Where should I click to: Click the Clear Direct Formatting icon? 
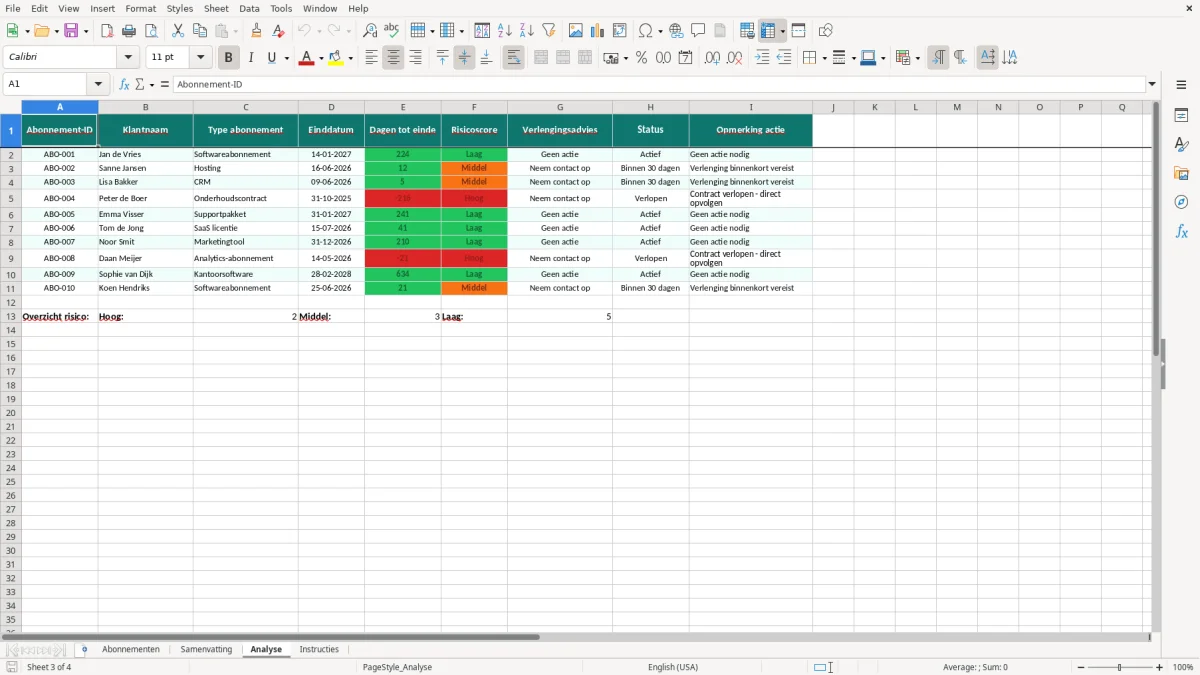pyautogui.click(x=279, y=31)
